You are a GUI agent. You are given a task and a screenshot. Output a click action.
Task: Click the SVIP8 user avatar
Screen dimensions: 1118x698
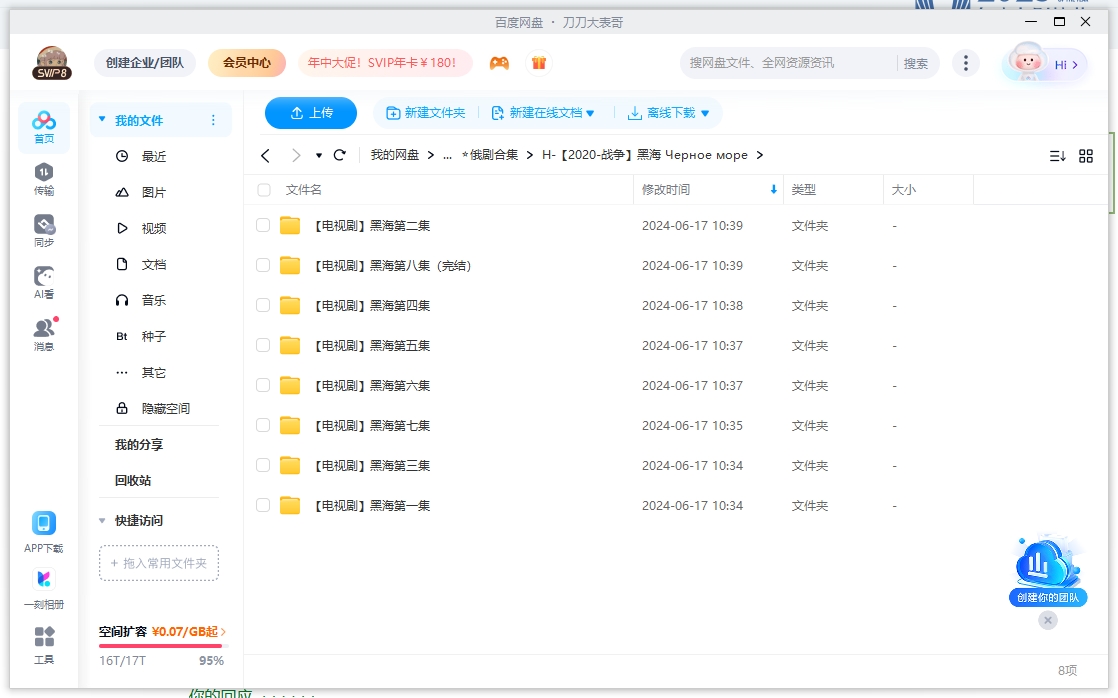tap(51, 63)
